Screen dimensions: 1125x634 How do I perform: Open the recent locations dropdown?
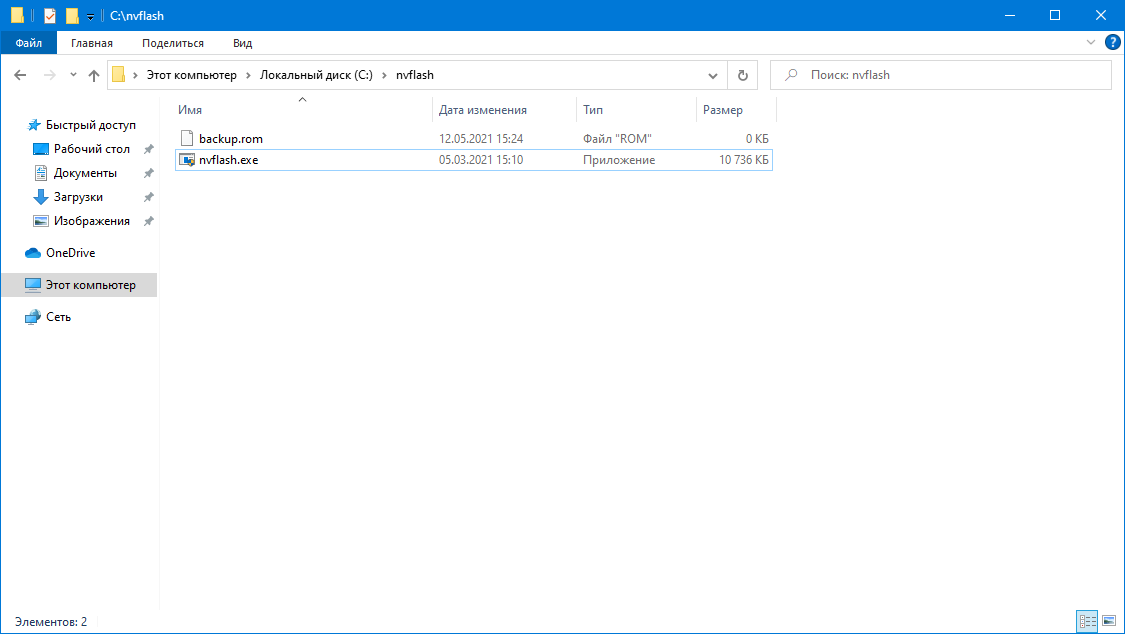[73, 75]
